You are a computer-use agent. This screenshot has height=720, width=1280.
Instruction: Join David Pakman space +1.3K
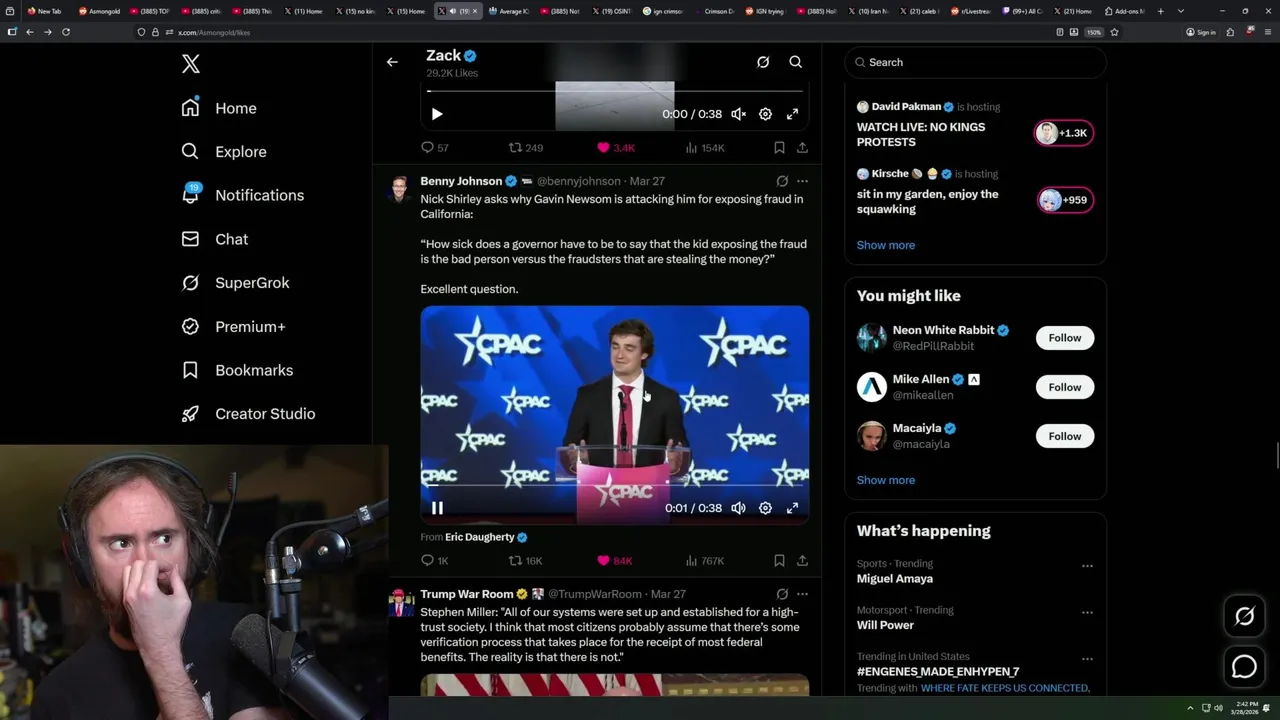tap(1064, 133)
